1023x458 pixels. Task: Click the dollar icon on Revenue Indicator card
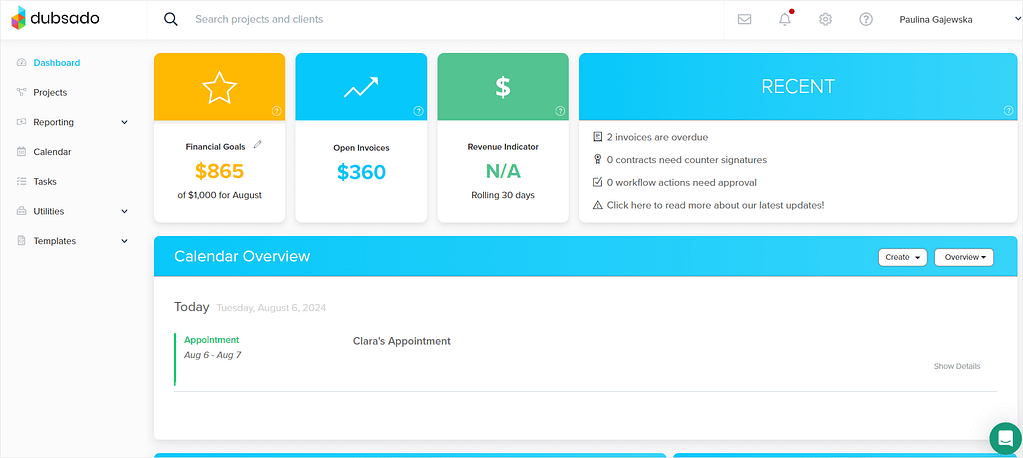(x=502, y=87)
